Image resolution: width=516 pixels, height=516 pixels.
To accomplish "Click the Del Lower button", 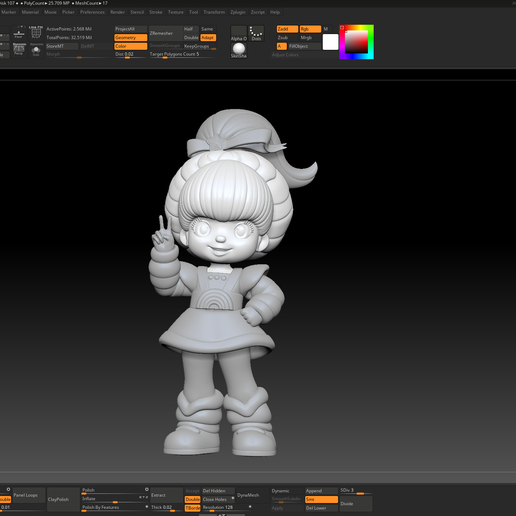I will coord(321,508).
